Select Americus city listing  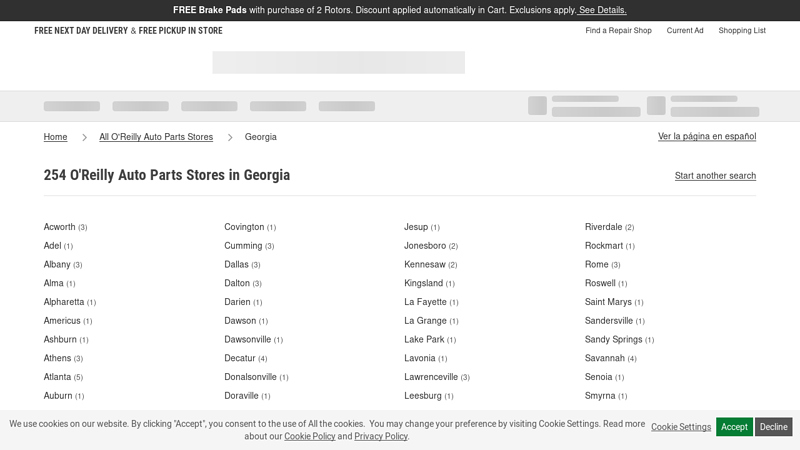point(68,321)
